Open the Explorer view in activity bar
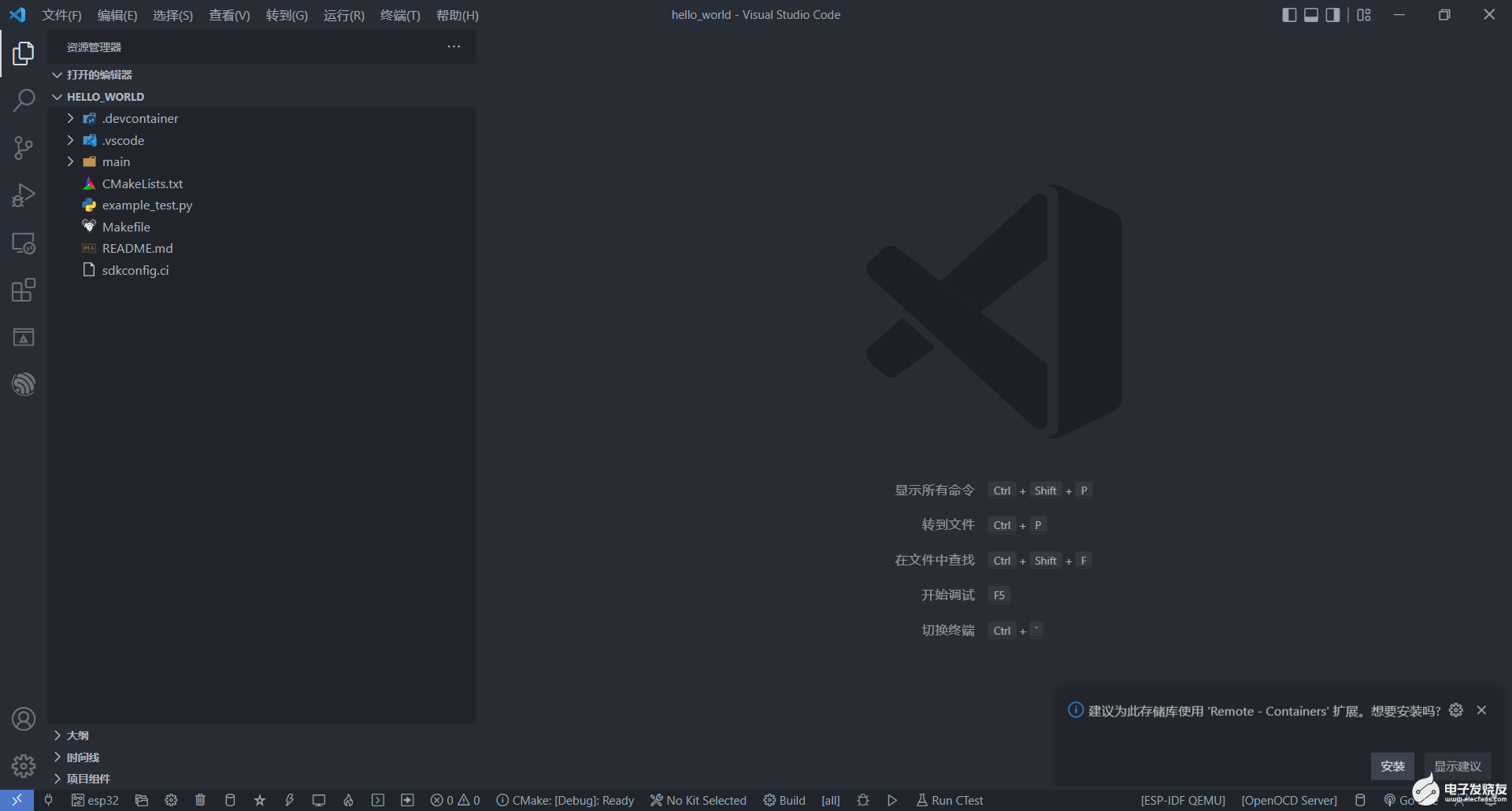 24,54
